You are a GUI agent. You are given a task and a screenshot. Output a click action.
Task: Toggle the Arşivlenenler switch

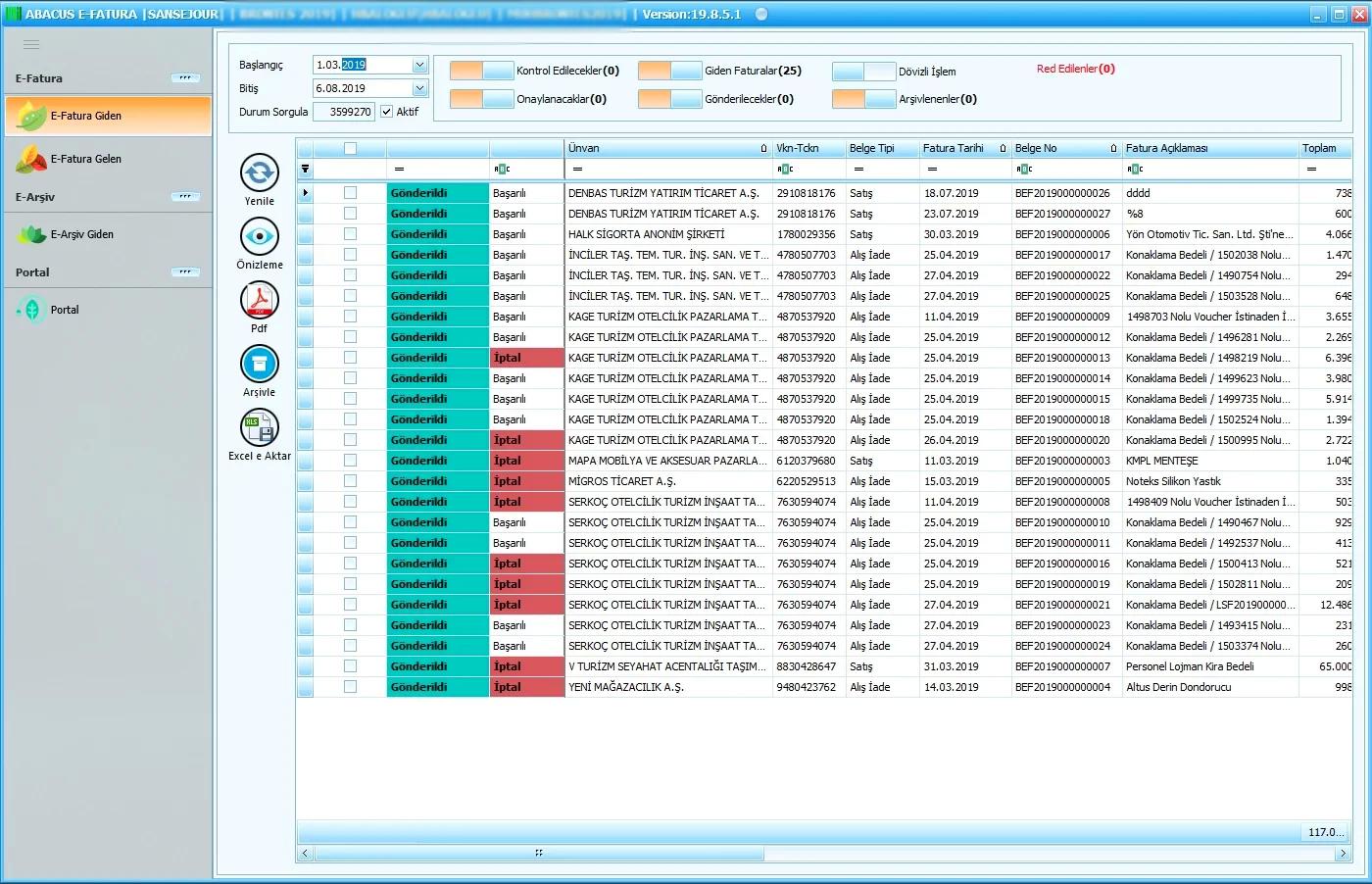[x=863, y=99]
